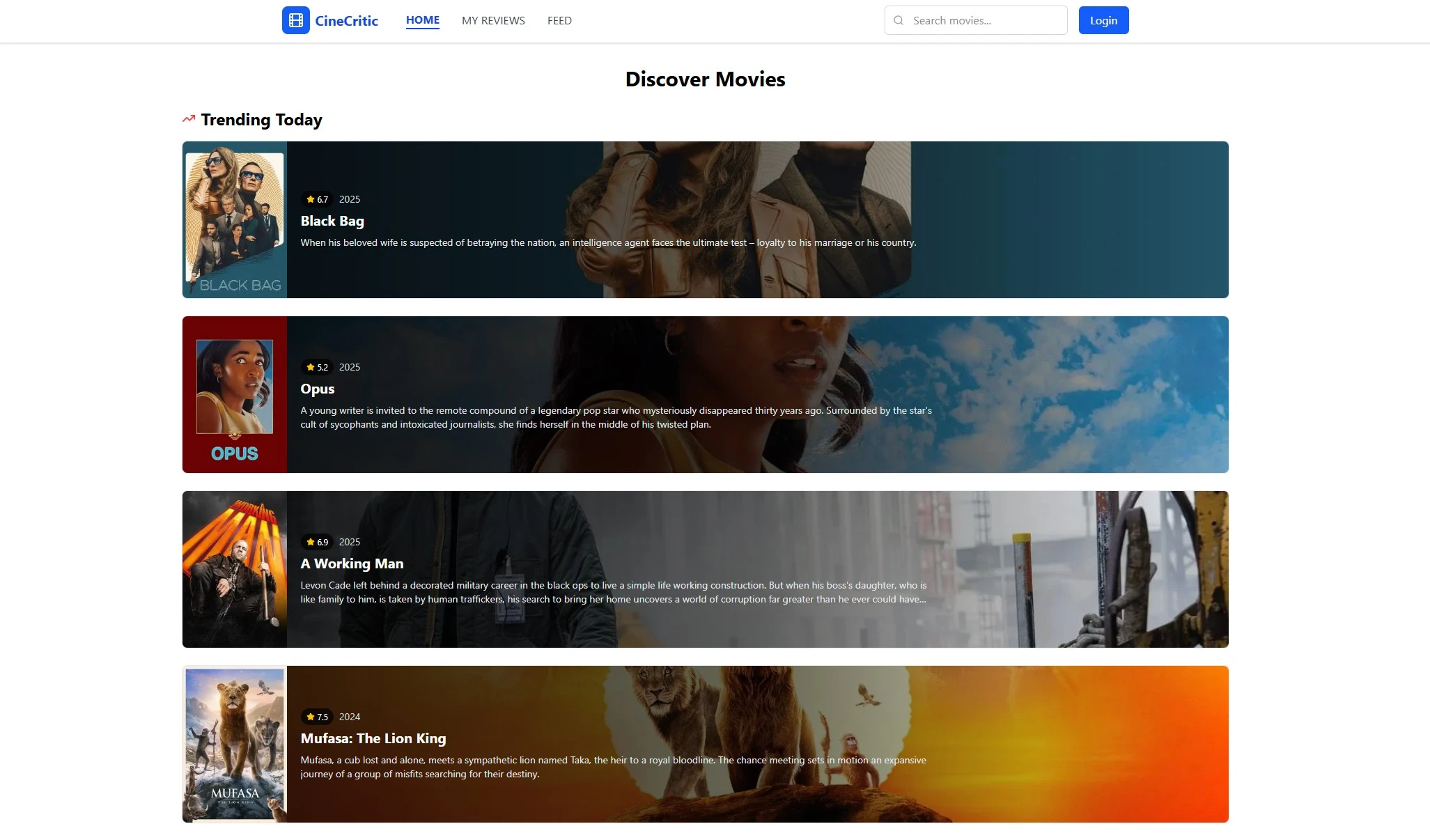Go to the HOME tab
The height and width of the screenshot is (840, 1430).
tap(423, 20)
